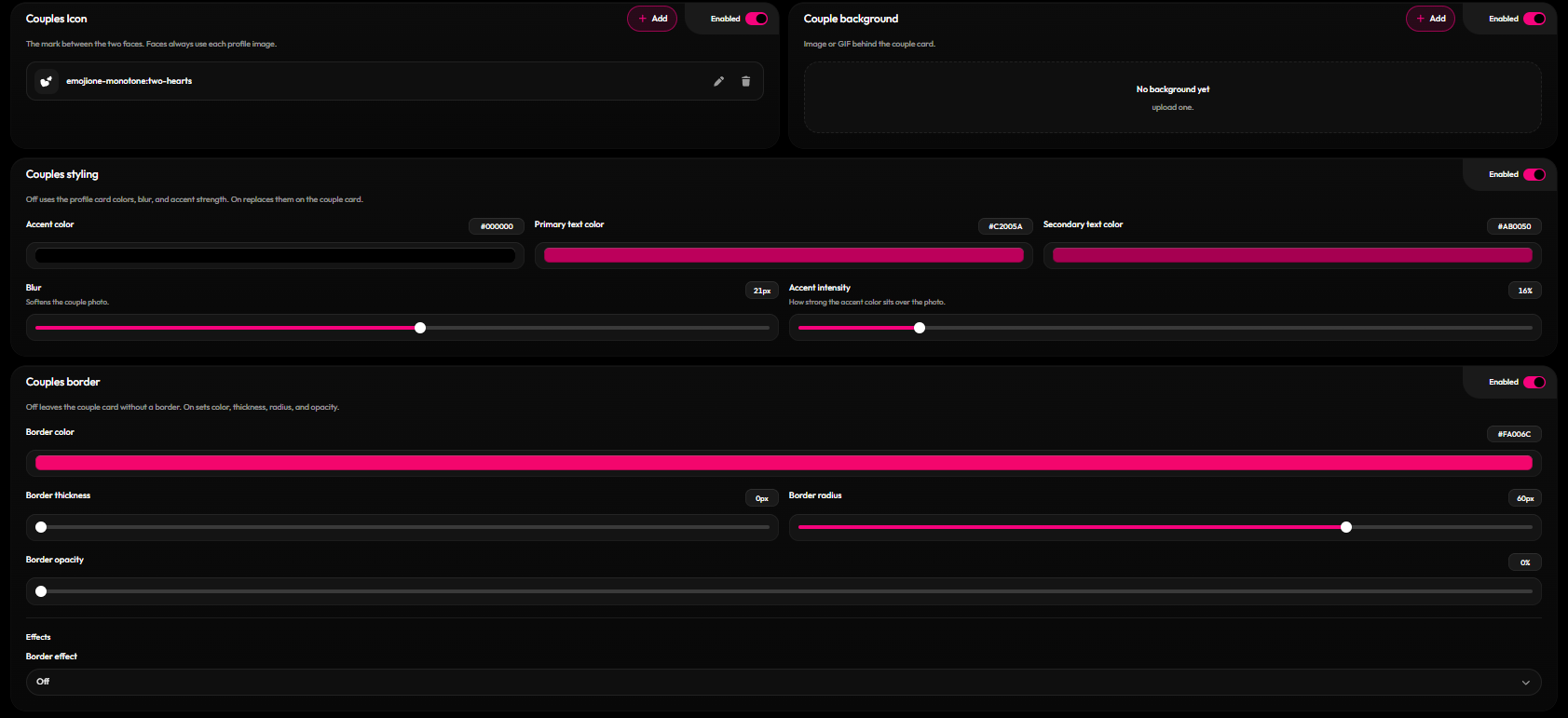The width and height of the screenshot is (1568, 718).
Task: Edit the #FA006C border hex field
Action: click(1514, 434)
